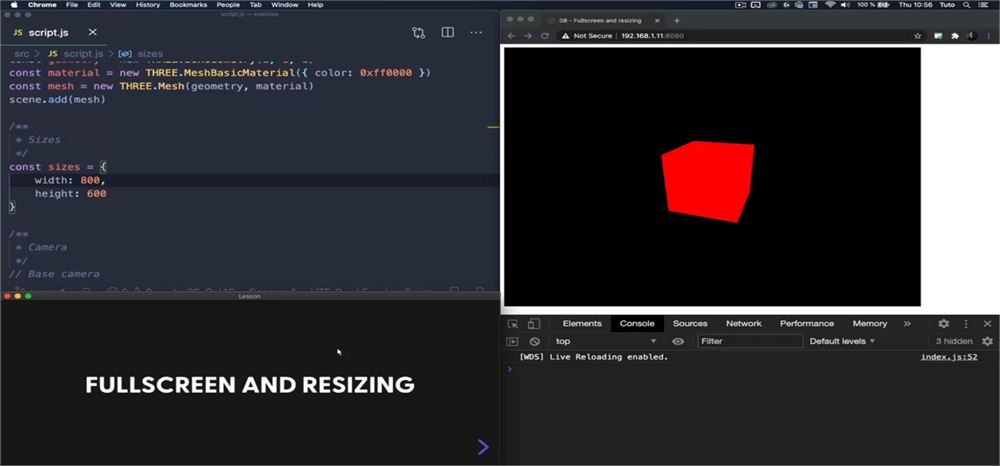
Task: Click the console Filter field
Action: point(749,342)
